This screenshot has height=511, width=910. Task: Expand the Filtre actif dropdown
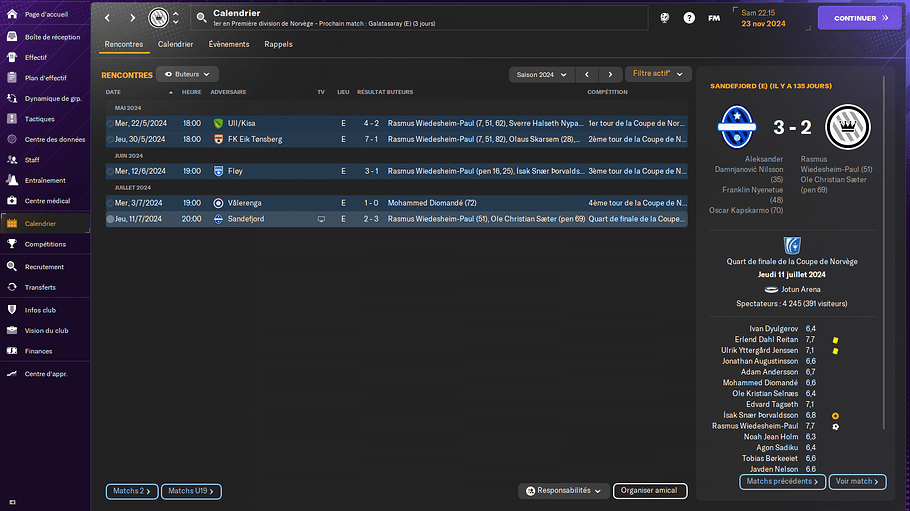point(658,74)
